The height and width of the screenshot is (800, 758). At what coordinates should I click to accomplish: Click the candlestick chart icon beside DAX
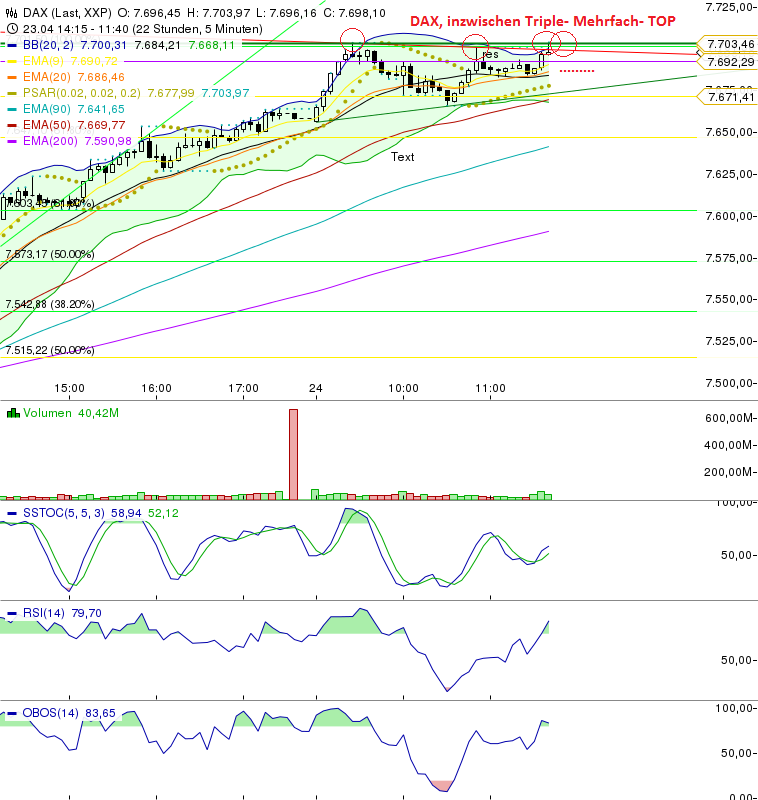coord(11,13)
